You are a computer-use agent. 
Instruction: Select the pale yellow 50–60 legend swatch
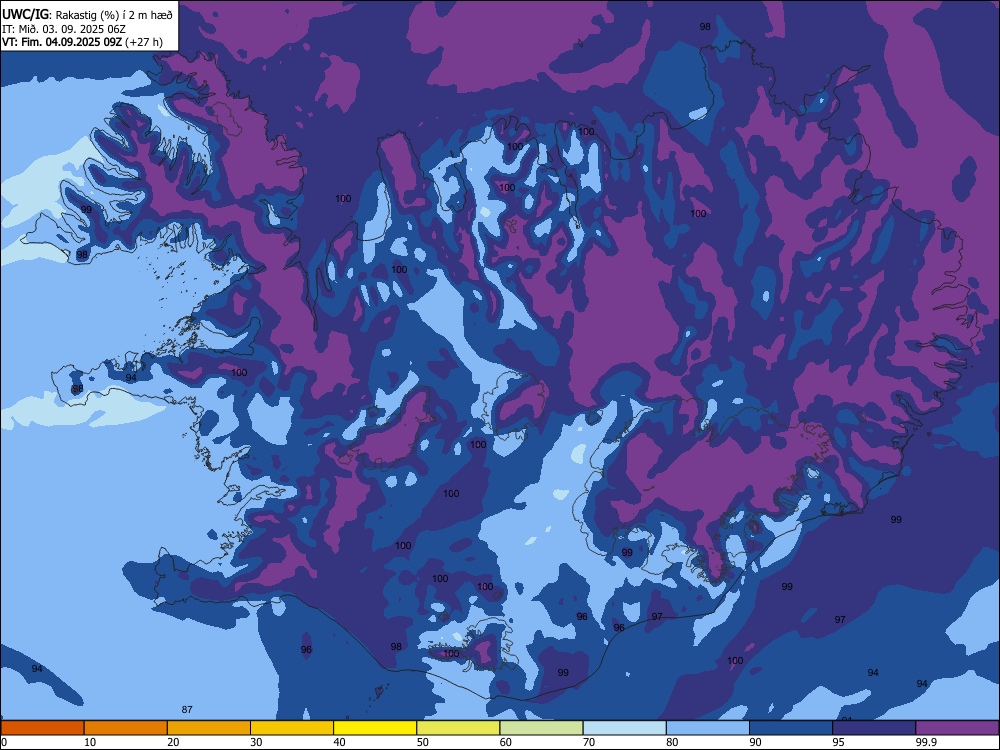[459, 728]
